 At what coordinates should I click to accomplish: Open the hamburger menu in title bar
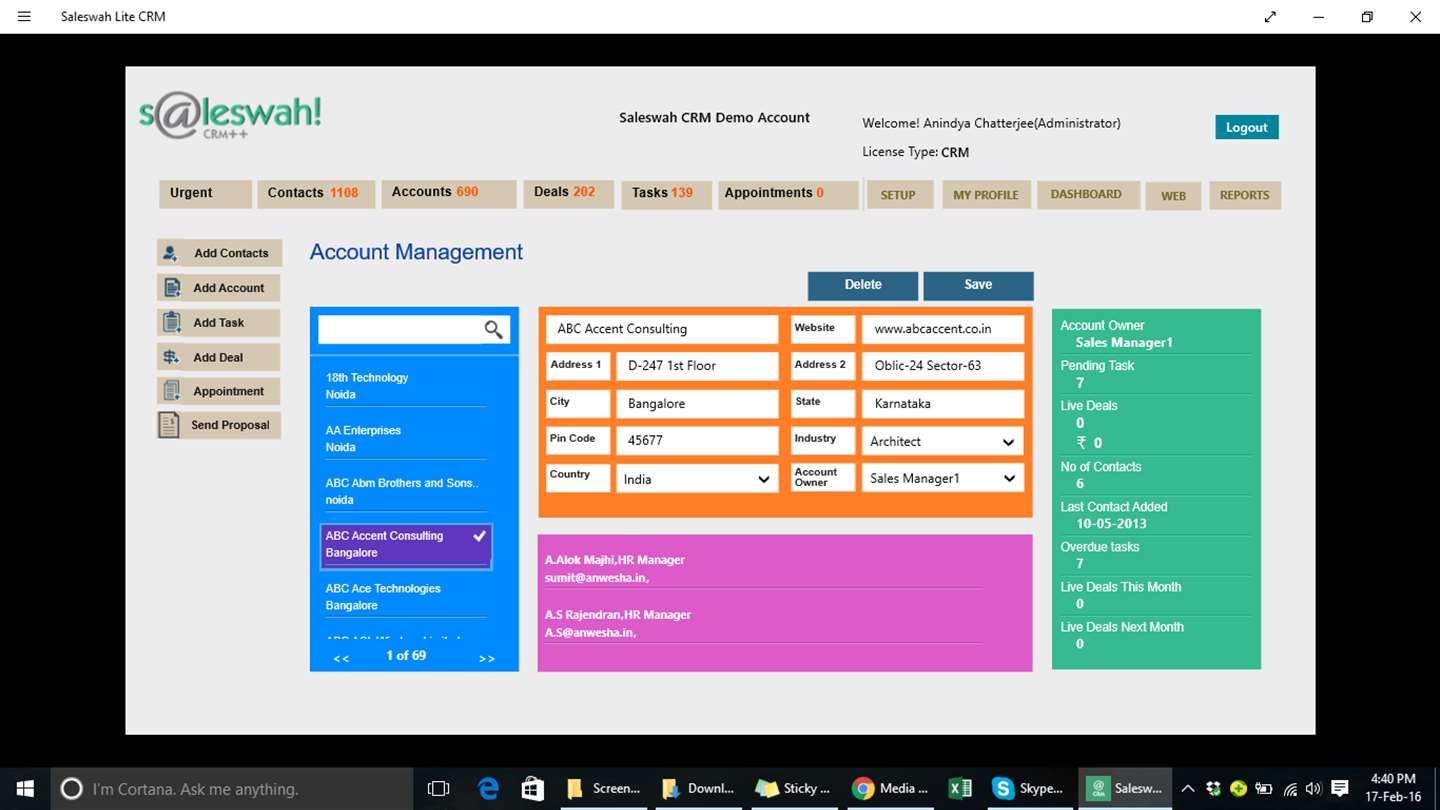point(24,16)
